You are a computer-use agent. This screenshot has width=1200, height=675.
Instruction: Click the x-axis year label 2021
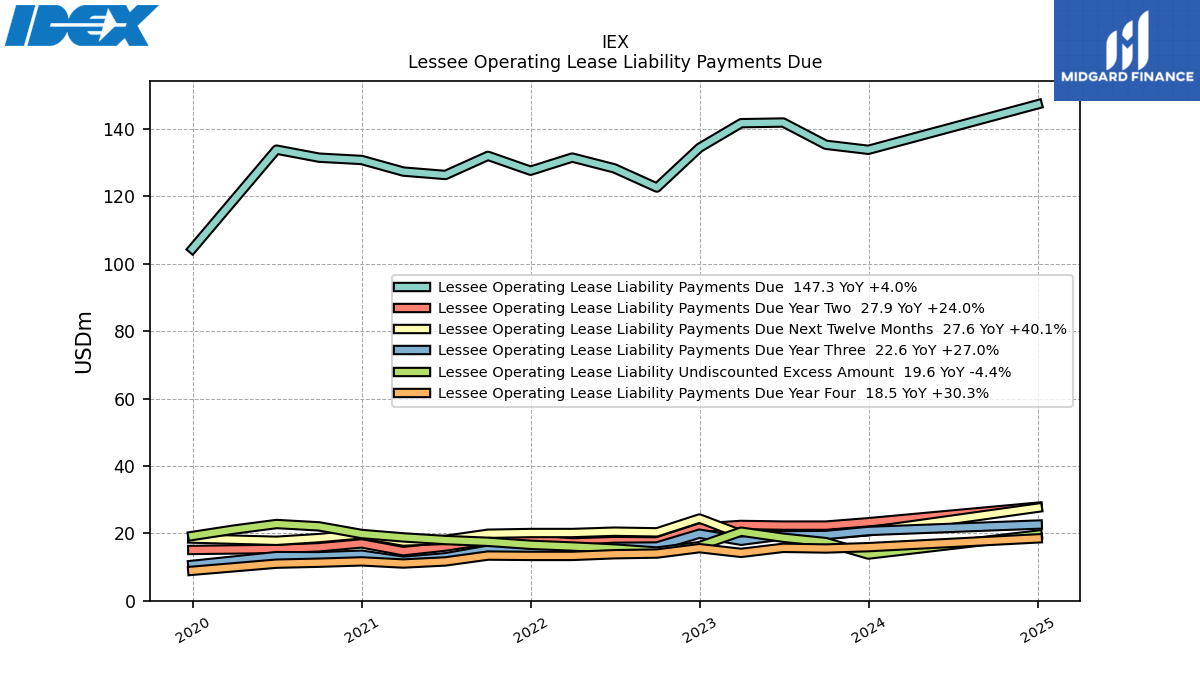tap(361, 630)
